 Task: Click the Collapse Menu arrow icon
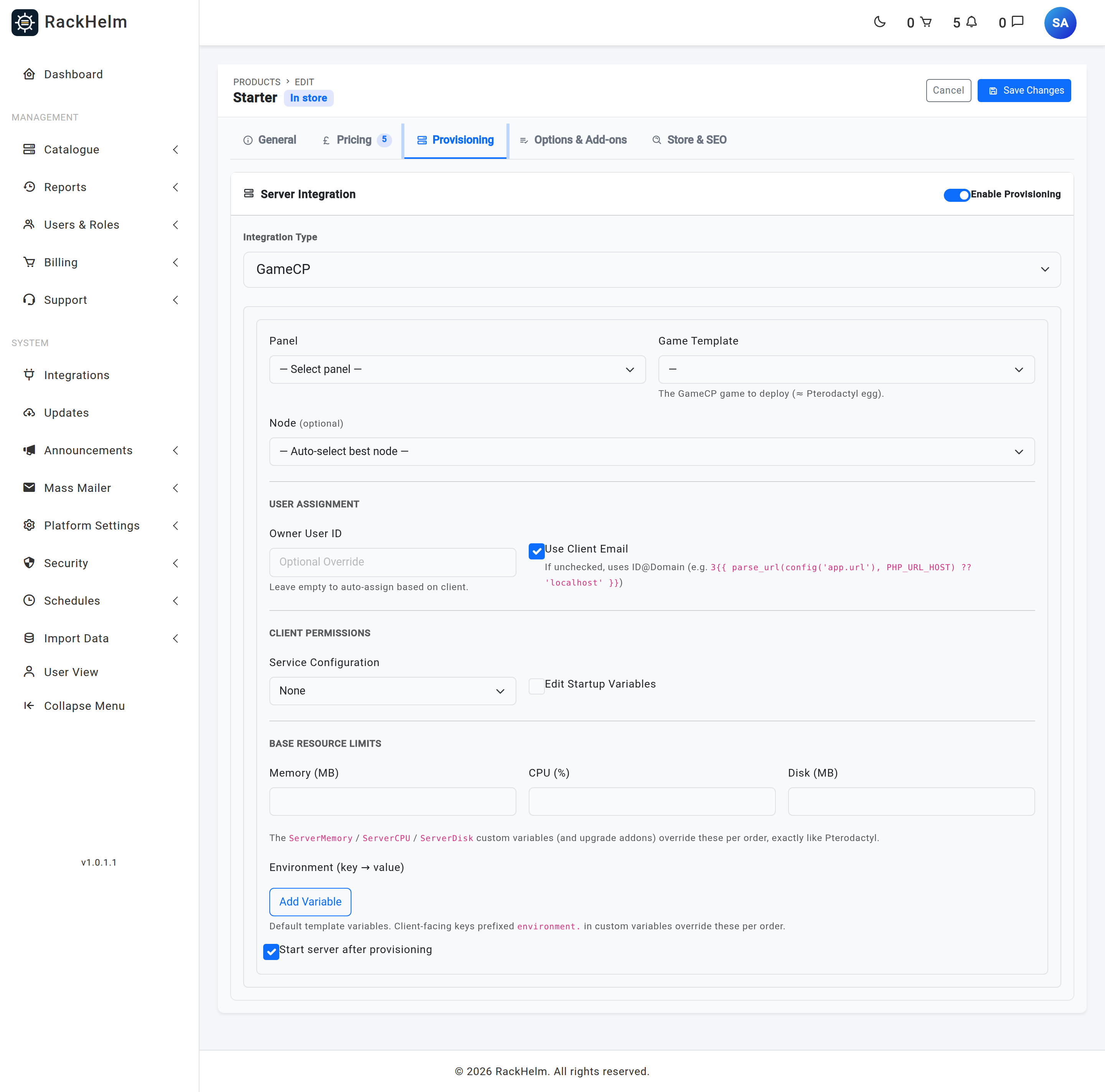pos(29,705)
